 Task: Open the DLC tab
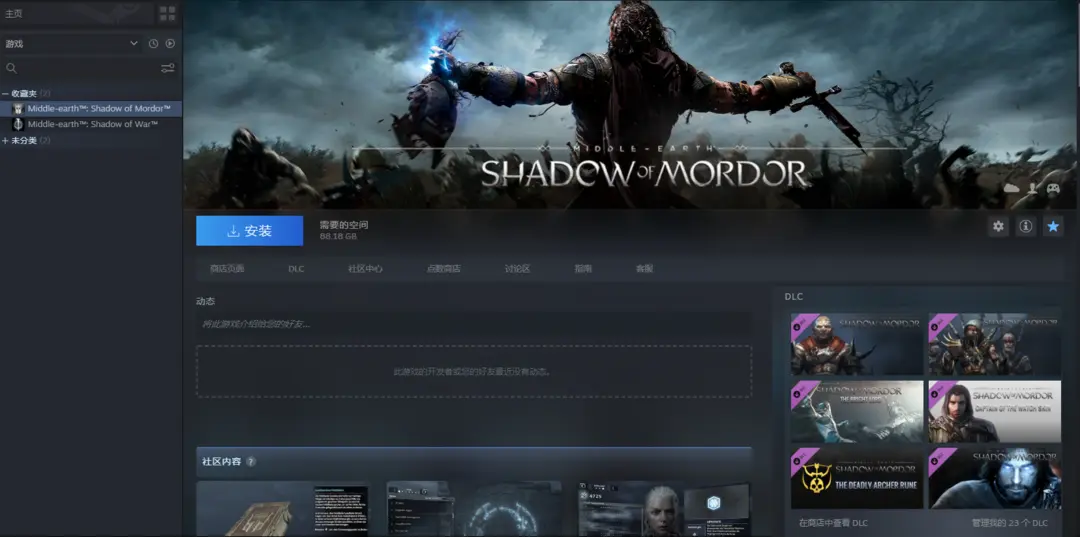pos(296,268)
